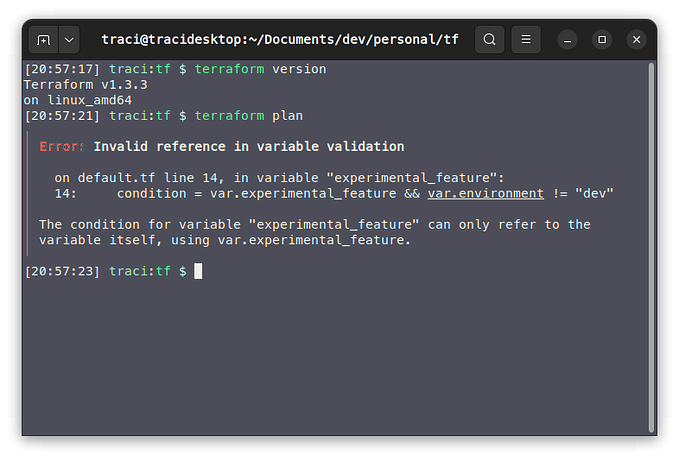Click "Invalid reference in variable validation" heading

pos(249,147)
